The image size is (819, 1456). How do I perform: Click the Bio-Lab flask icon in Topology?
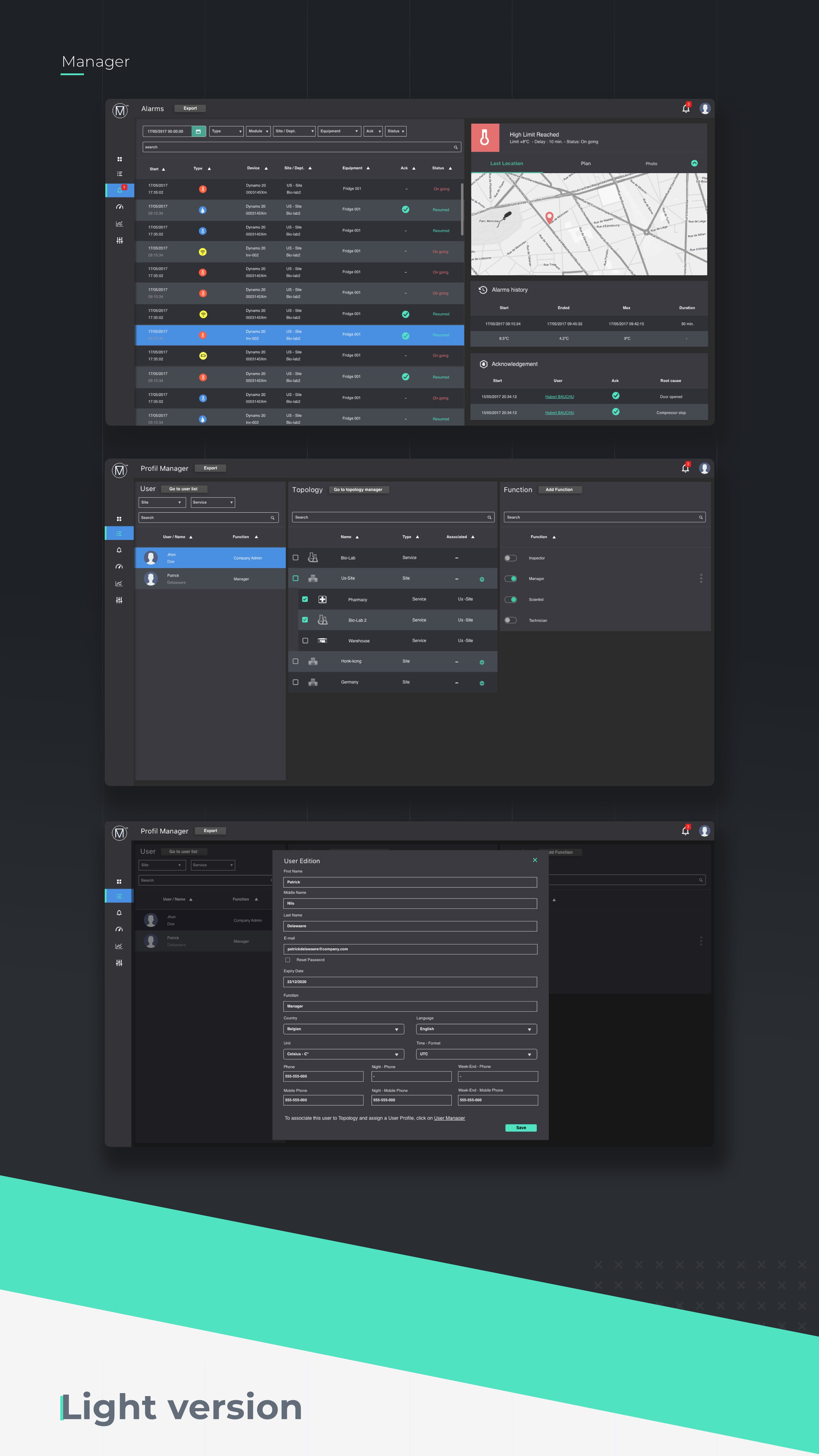click(x=313, y=557)
